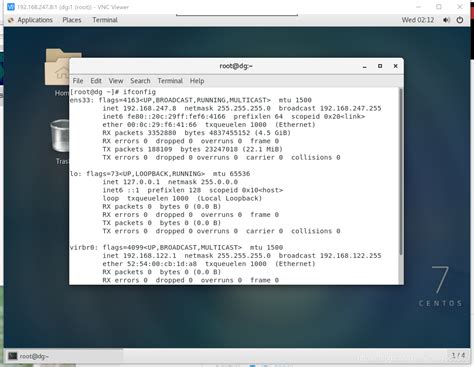Click the 'broadcast 192.168.247.255' text
The image size is (474, 367).
[330, 109]
